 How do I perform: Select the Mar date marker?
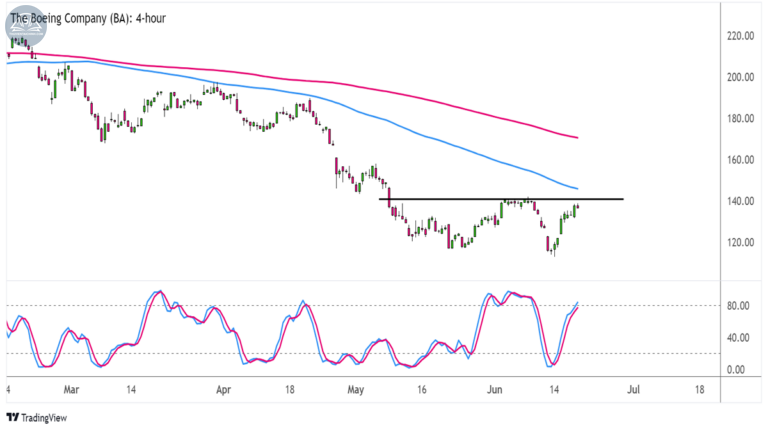71,390
